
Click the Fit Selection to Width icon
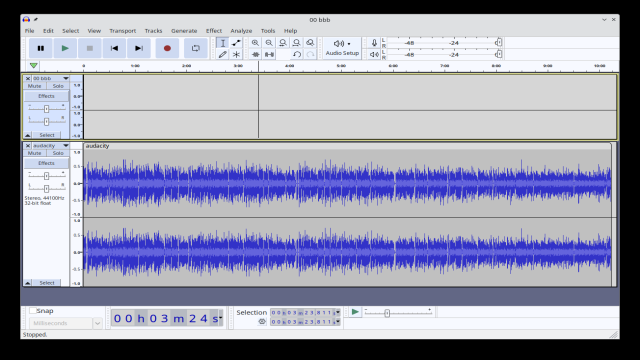coord(282,43)
